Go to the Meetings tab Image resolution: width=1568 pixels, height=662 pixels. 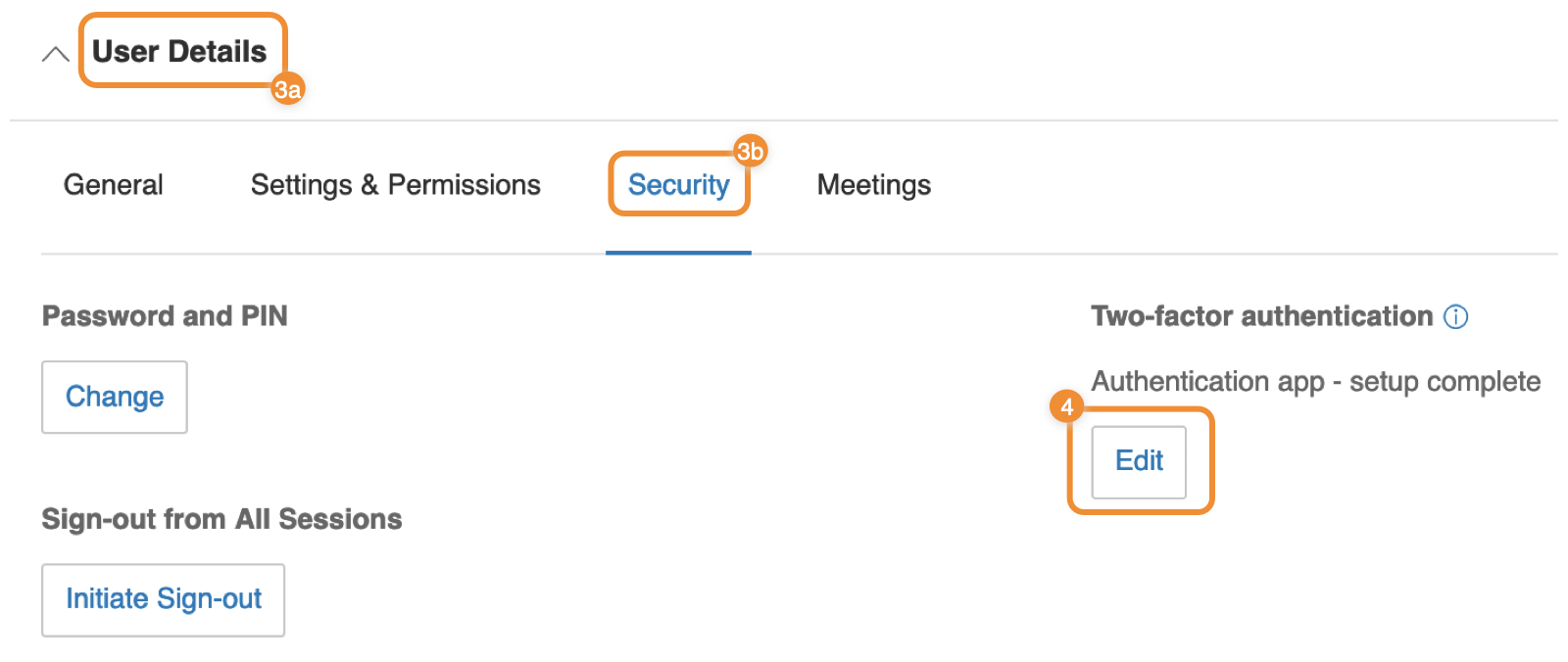874,184
